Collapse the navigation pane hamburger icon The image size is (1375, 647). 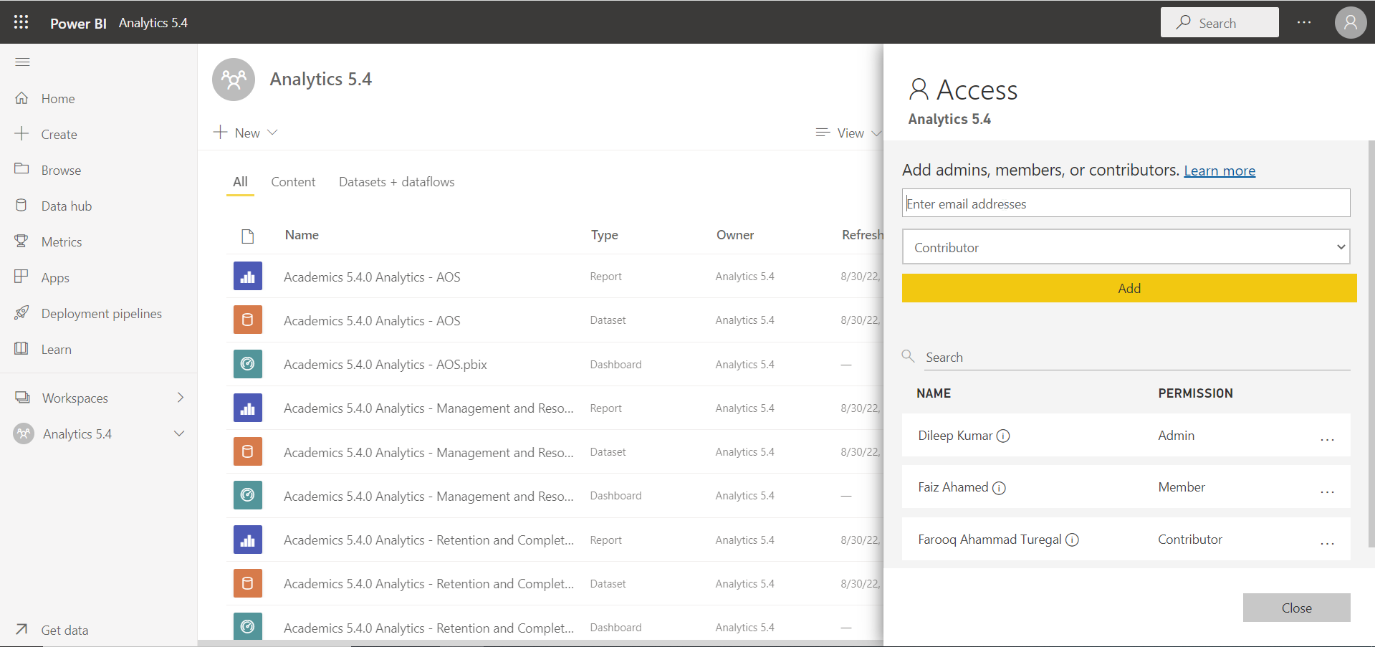click(22, 62)
